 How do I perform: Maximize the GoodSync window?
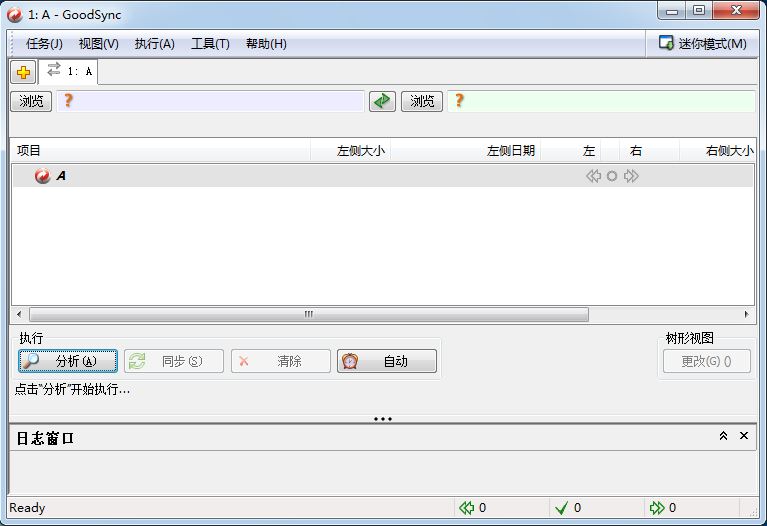click(x=699, y=10)
